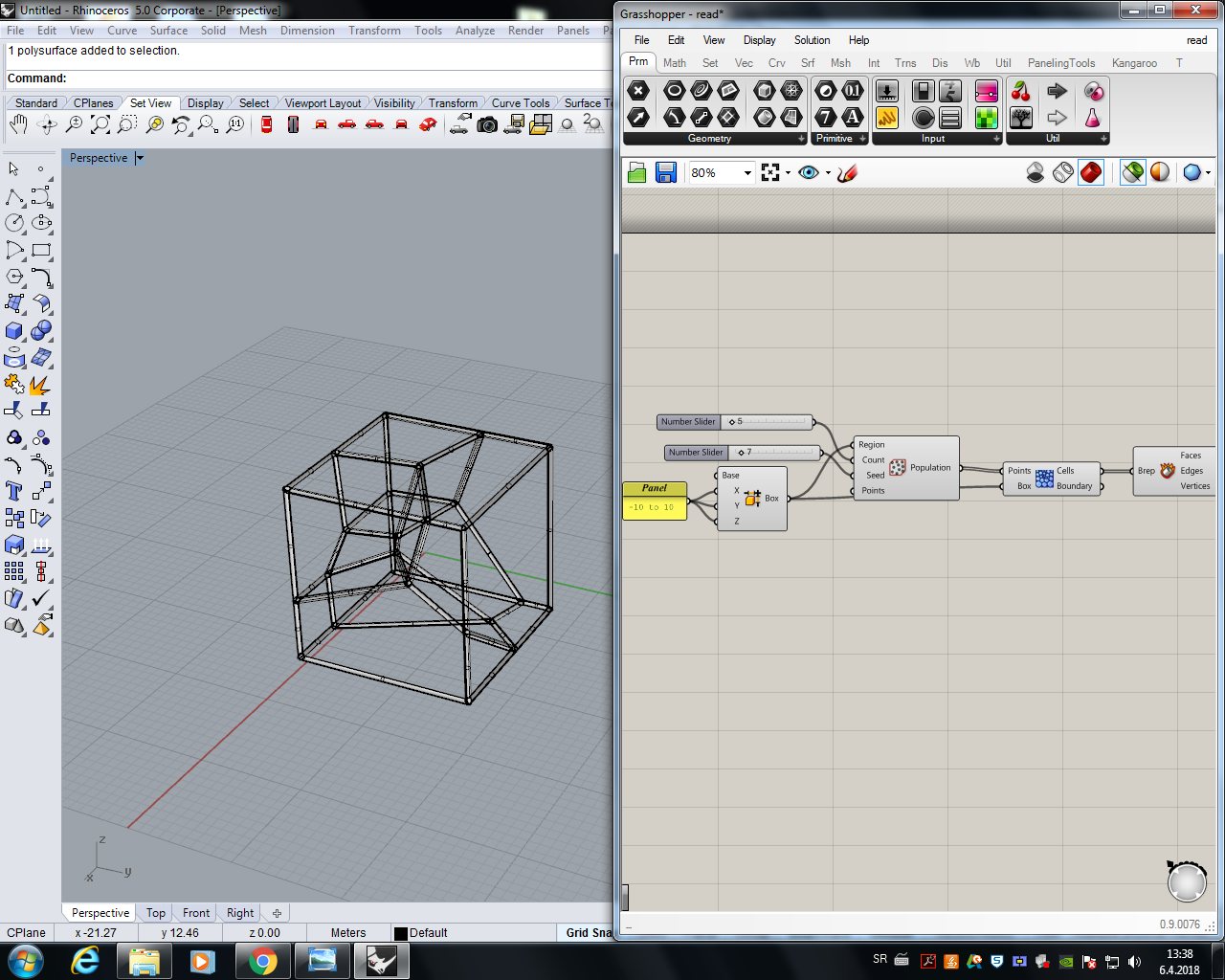
Task: Click the Join puzzle piece icon
Action: tap(14, 385)
